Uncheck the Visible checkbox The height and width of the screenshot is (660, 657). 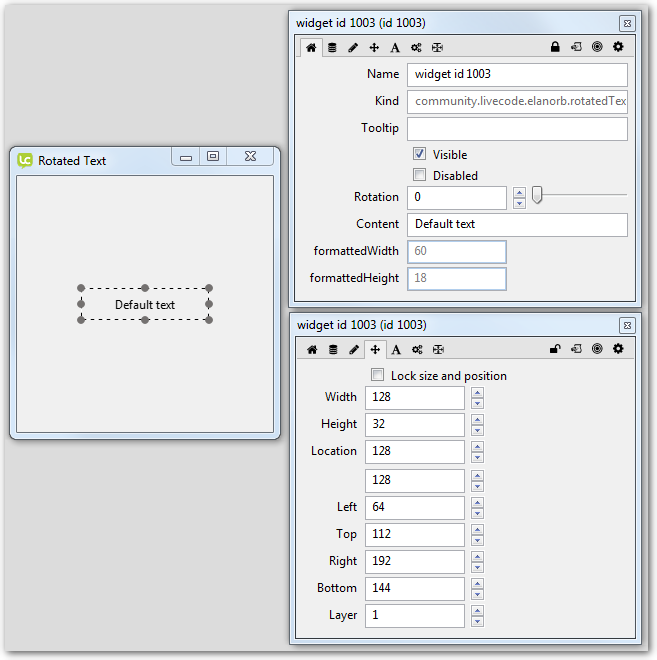pos(420,154)
